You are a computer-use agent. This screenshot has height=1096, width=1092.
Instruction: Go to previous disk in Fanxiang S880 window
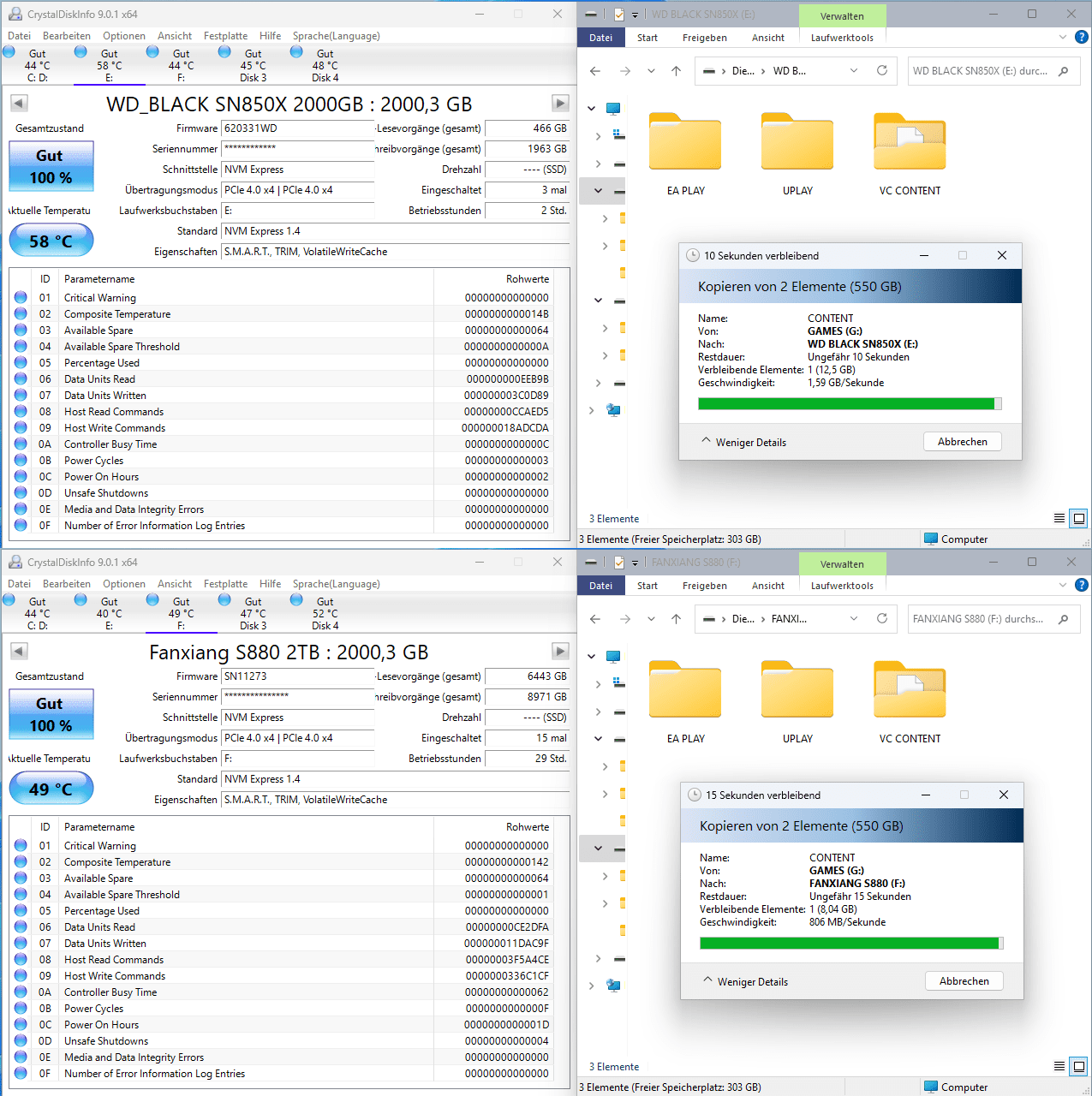19,651
